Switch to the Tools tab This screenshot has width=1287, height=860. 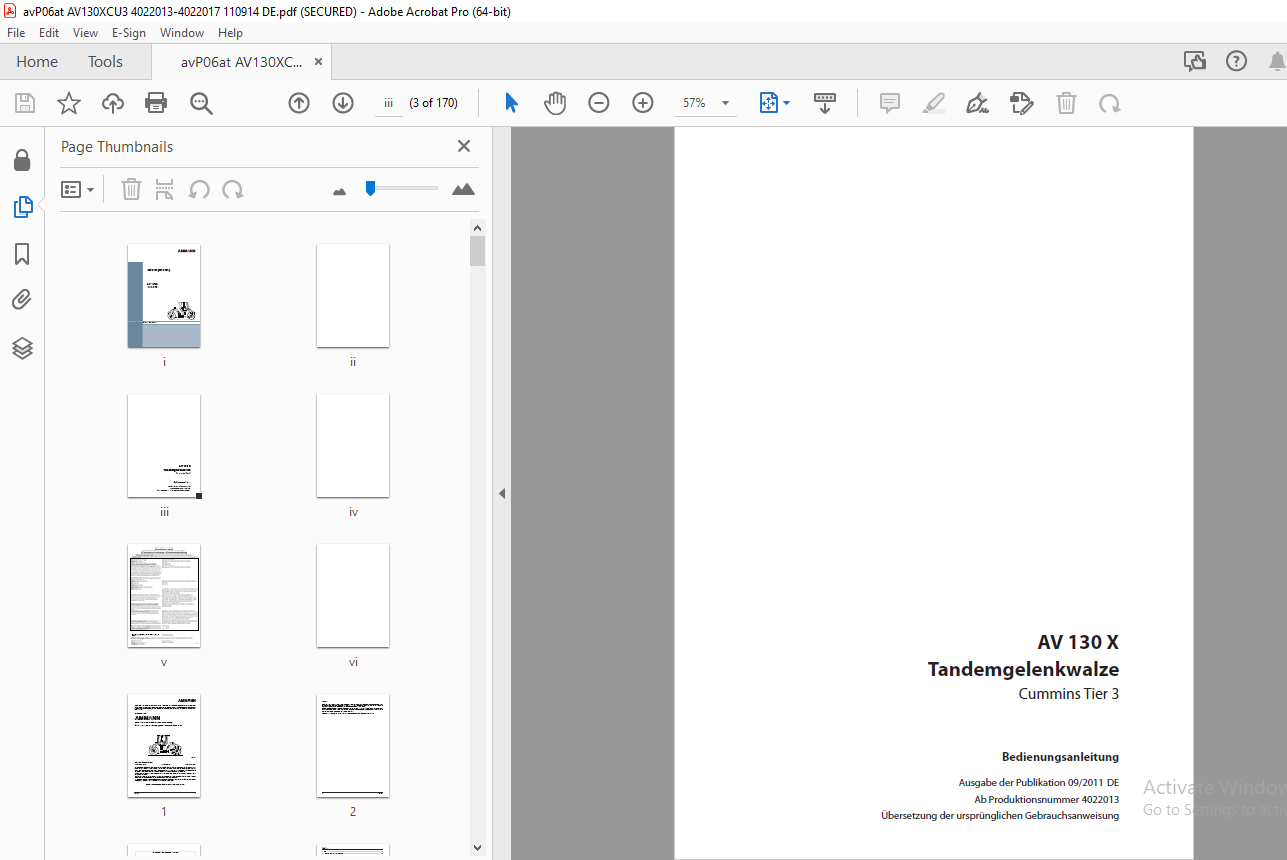coord(105,62)
